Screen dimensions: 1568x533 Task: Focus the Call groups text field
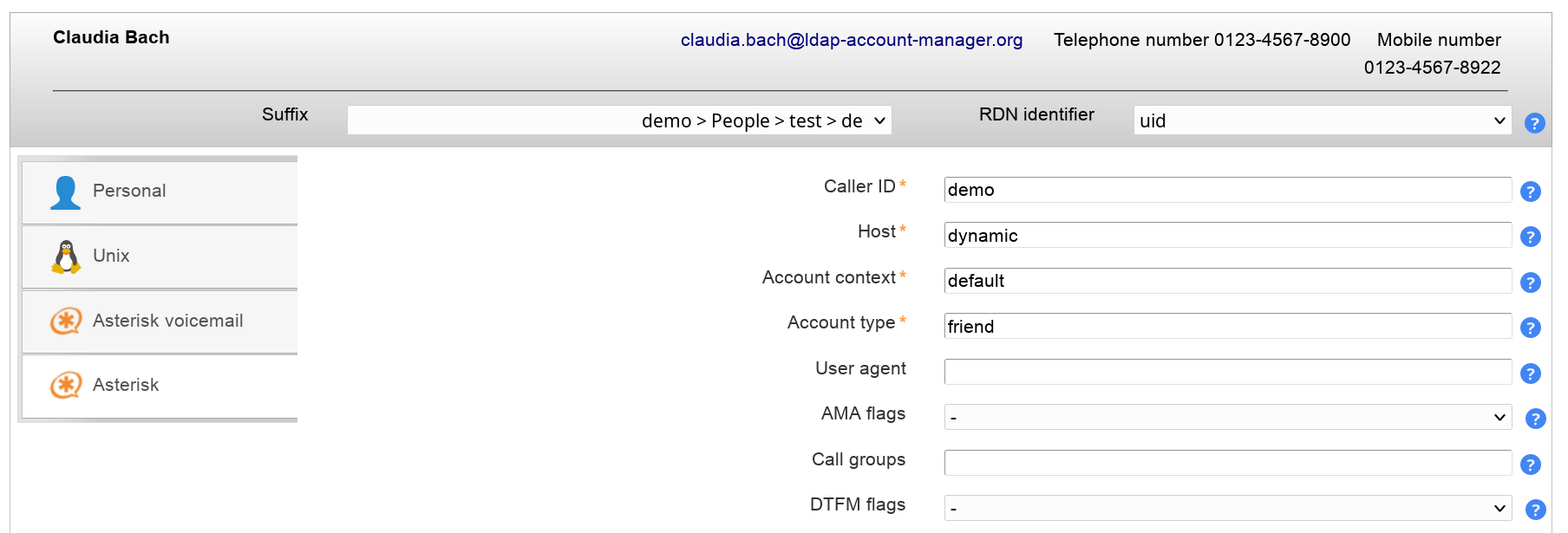click(x=1227, y=463)
